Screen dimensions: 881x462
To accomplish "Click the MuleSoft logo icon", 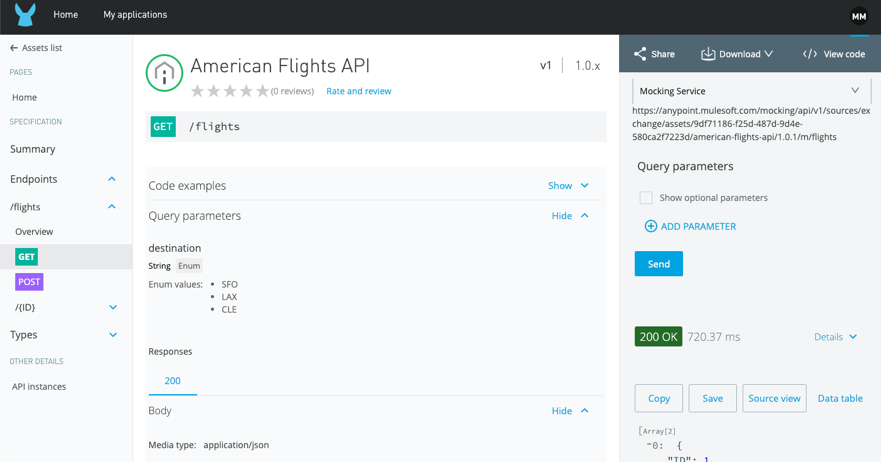I will 25,15.
